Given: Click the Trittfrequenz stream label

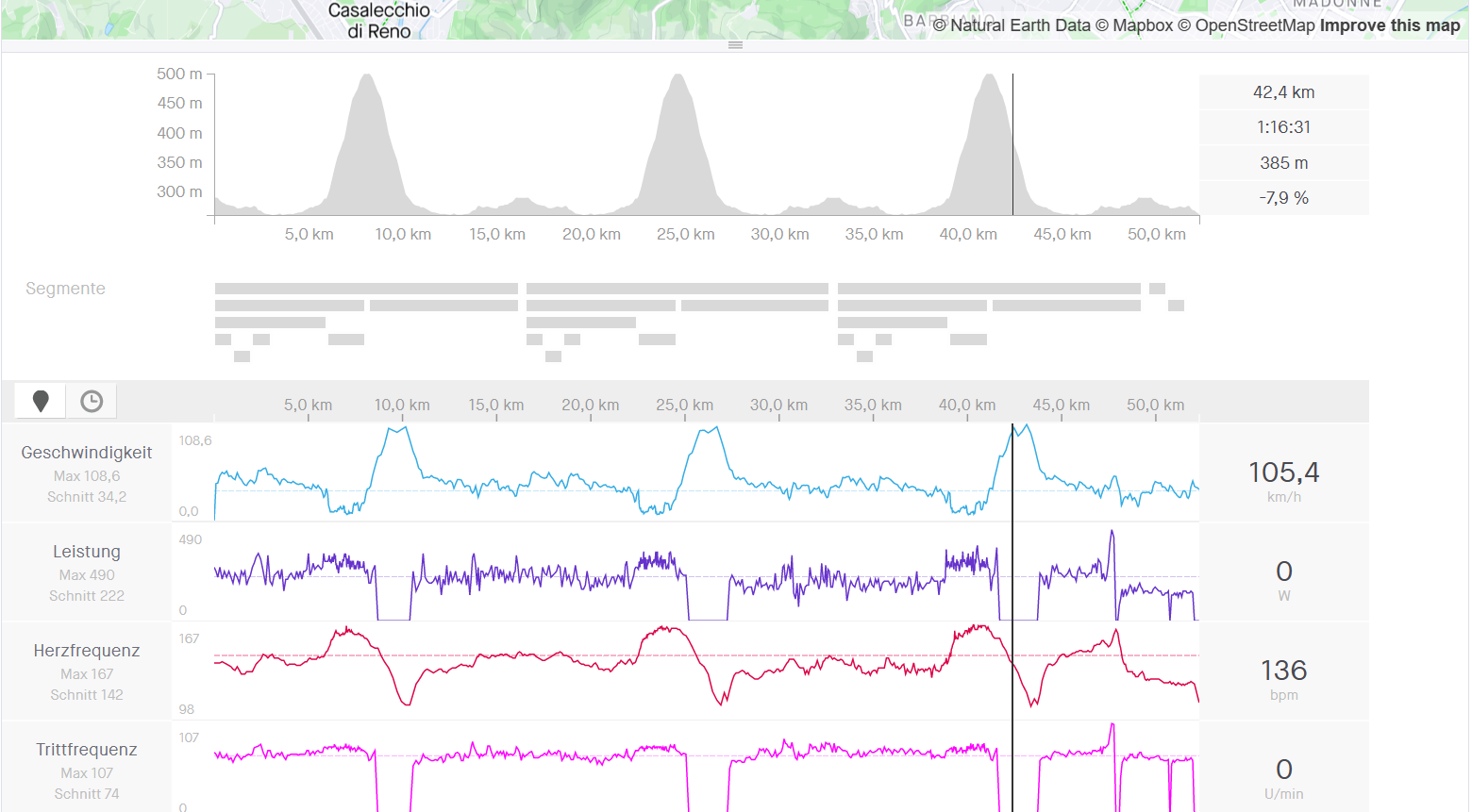Looking at the screenshot, I should (87, 750).
